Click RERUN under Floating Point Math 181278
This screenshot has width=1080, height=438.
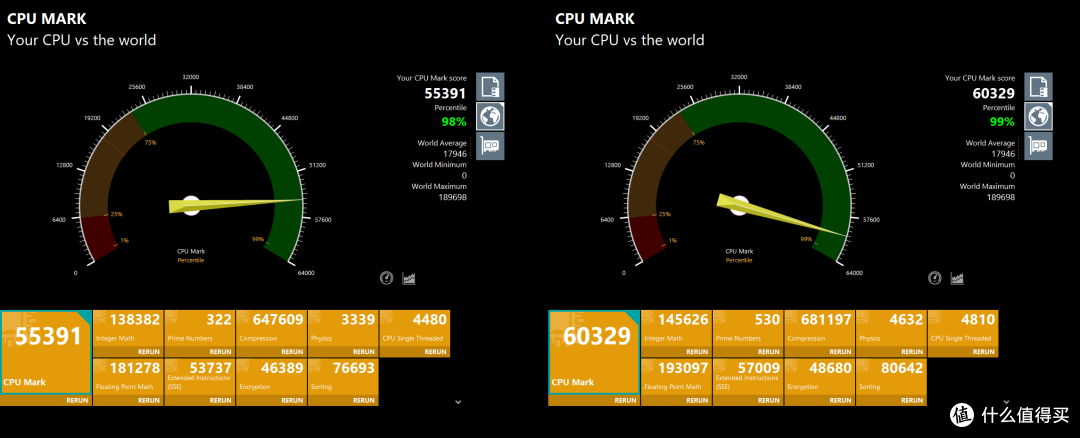149,400
